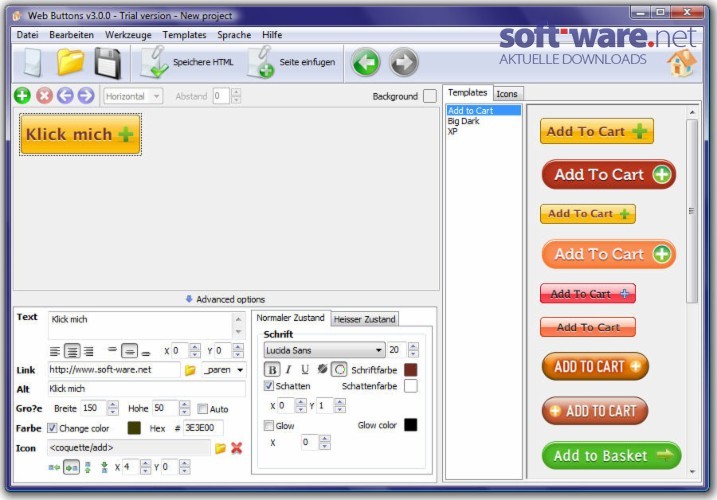Uncheck Change color checkbox

pyautogui.click(x=53, y=428)
